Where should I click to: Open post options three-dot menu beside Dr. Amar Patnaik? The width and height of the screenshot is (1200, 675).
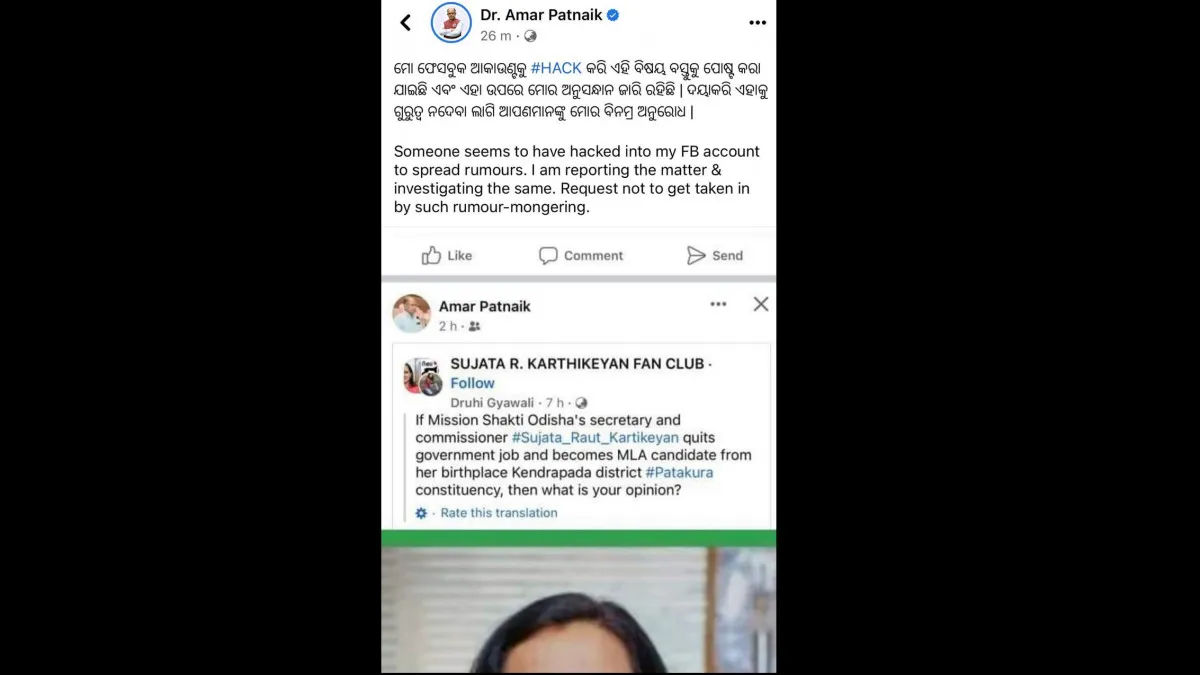[x=757, y=22]
